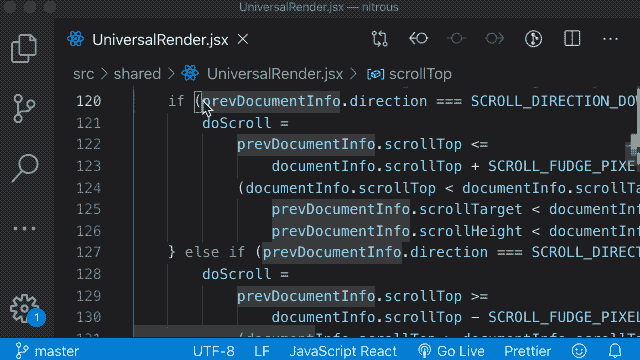Screen dimensions: 640x360
Task: Click line number 130 in the gutter
Action: pos(89,317)
